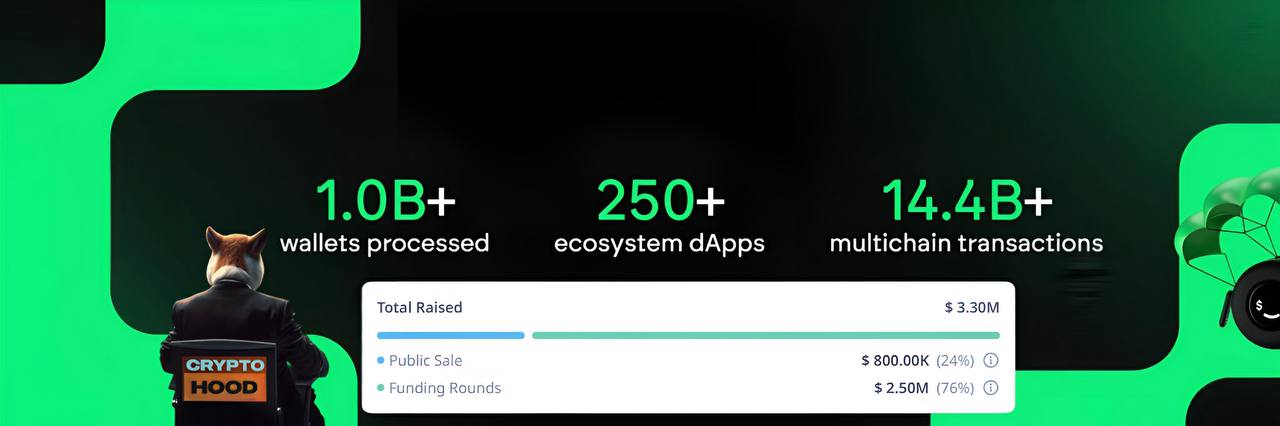The image size is (1280, 426).
Task: Click the green dot before Funding Rounds
Action: tap(381, 388)
